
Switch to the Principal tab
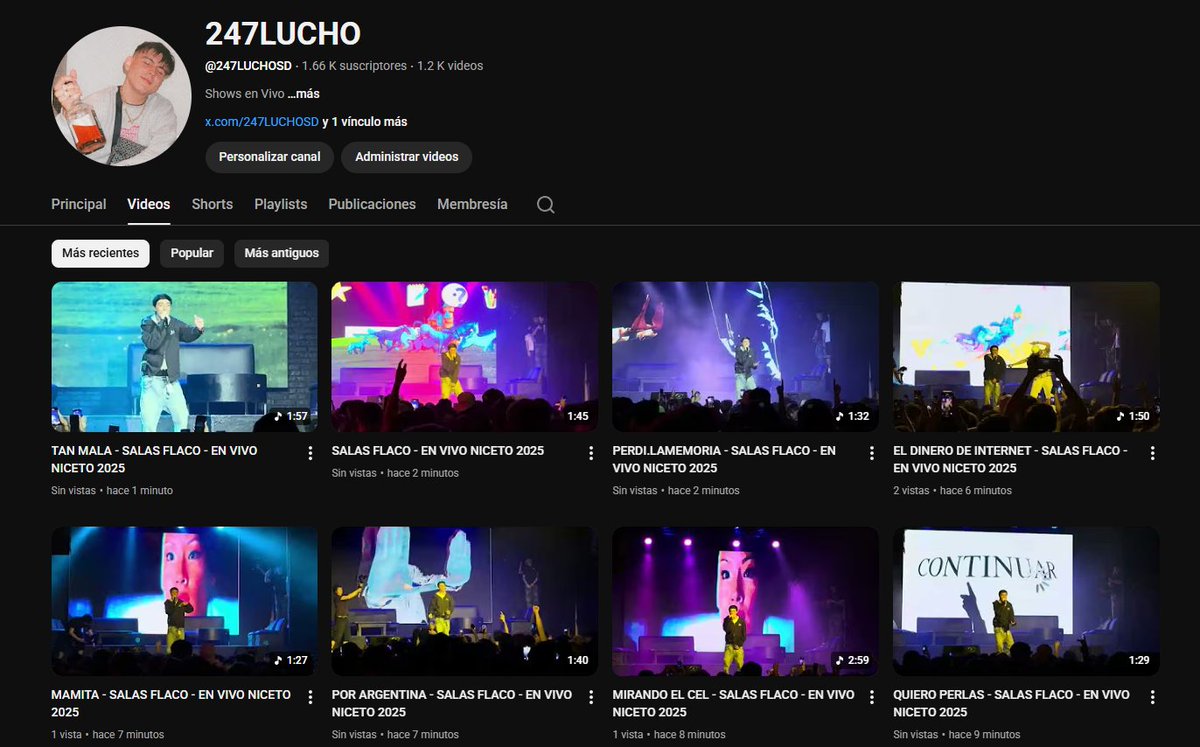(x=79, y=204)
